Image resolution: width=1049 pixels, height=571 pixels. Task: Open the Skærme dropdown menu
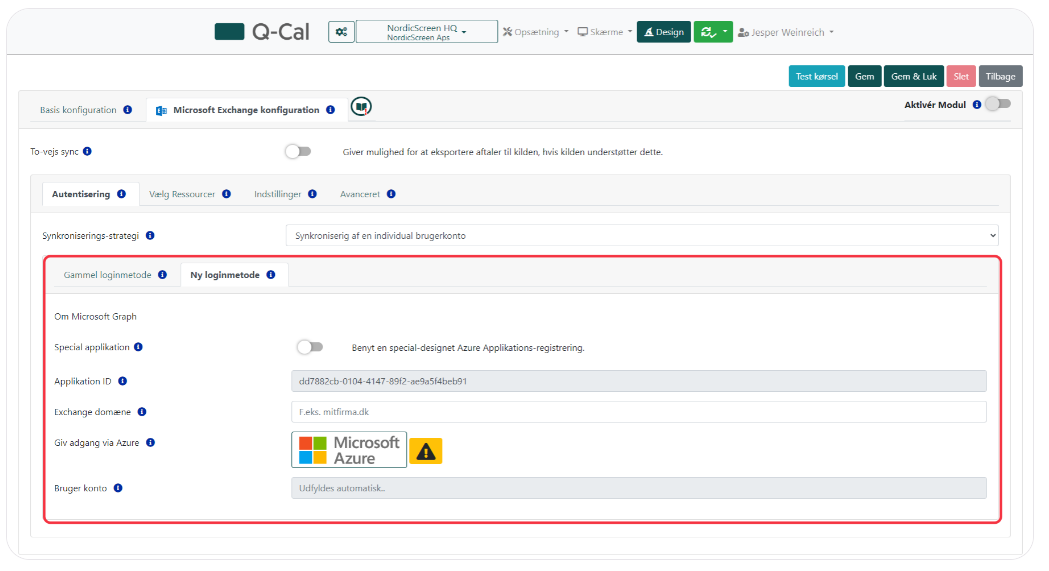605,32
